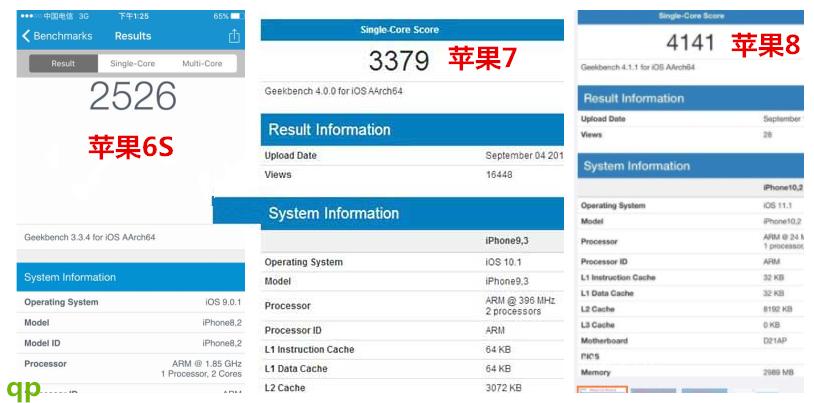
Task: Click the L3 Cache row label
Action: 598,325
